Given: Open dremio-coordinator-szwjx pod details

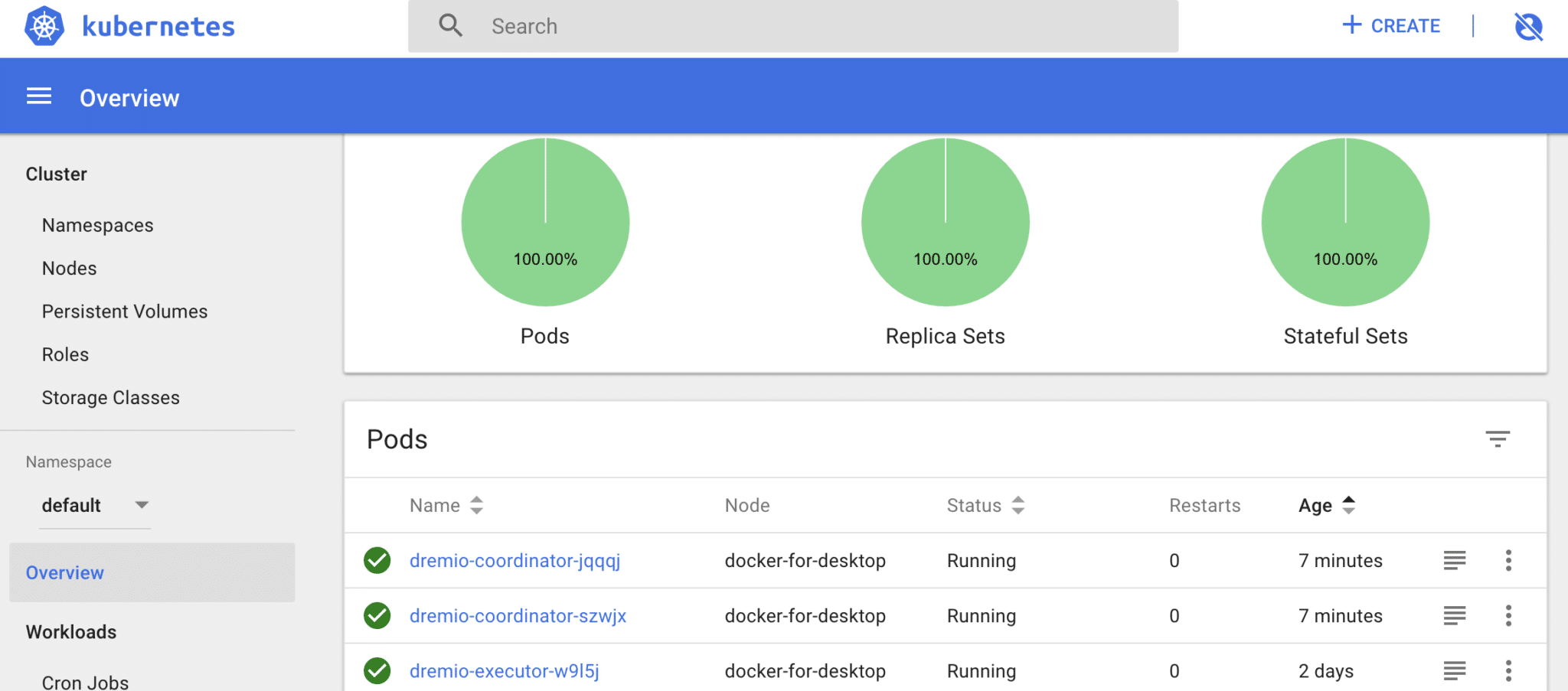Looking at the screenshot, I should click(518, 615).
